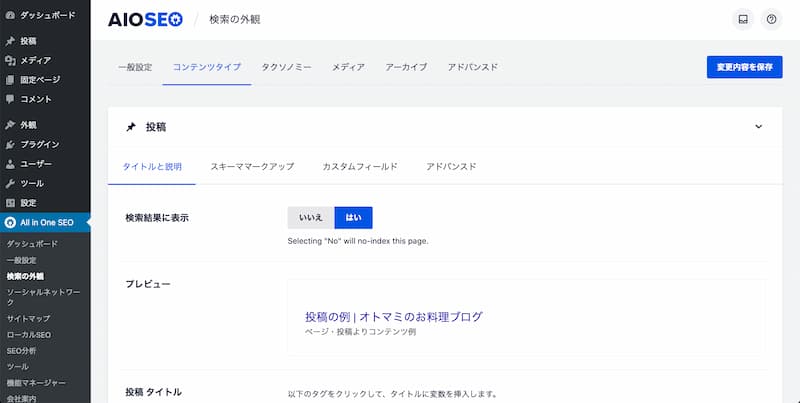Open submenu SEO分析
Viewport: 800px width, 403px height.
21,351
